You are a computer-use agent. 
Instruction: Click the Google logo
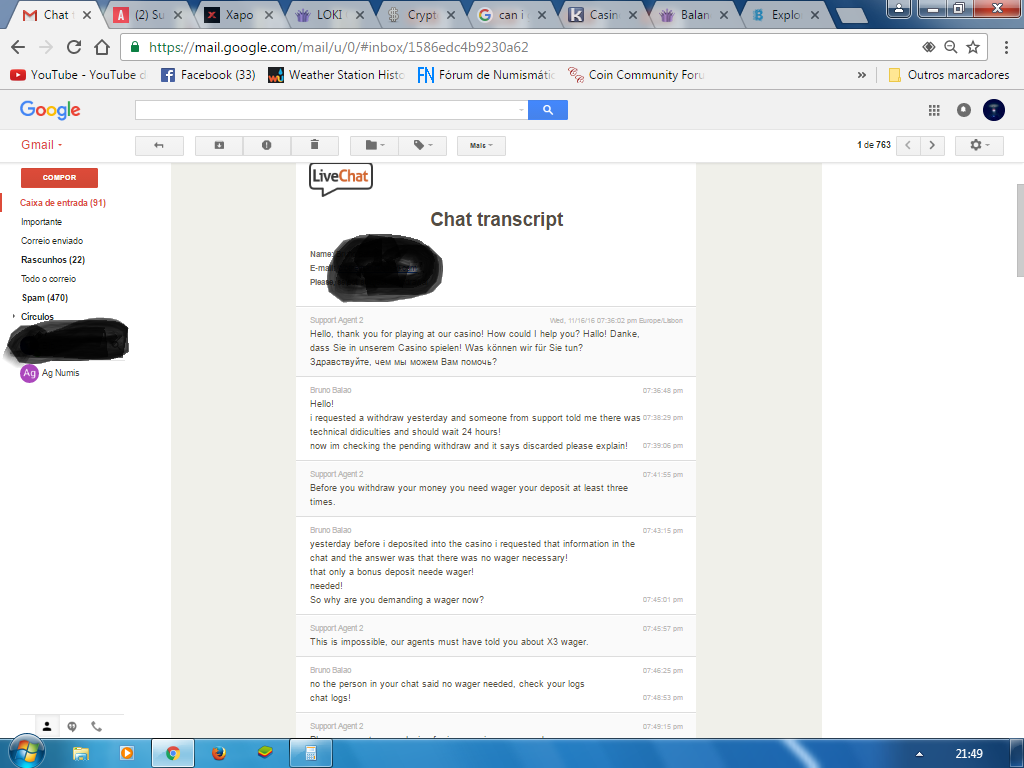coord(50,110)
